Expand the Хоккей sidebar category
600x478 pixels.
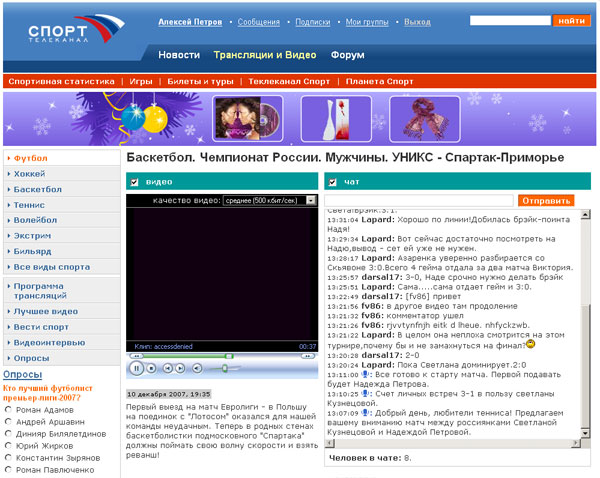31,174
